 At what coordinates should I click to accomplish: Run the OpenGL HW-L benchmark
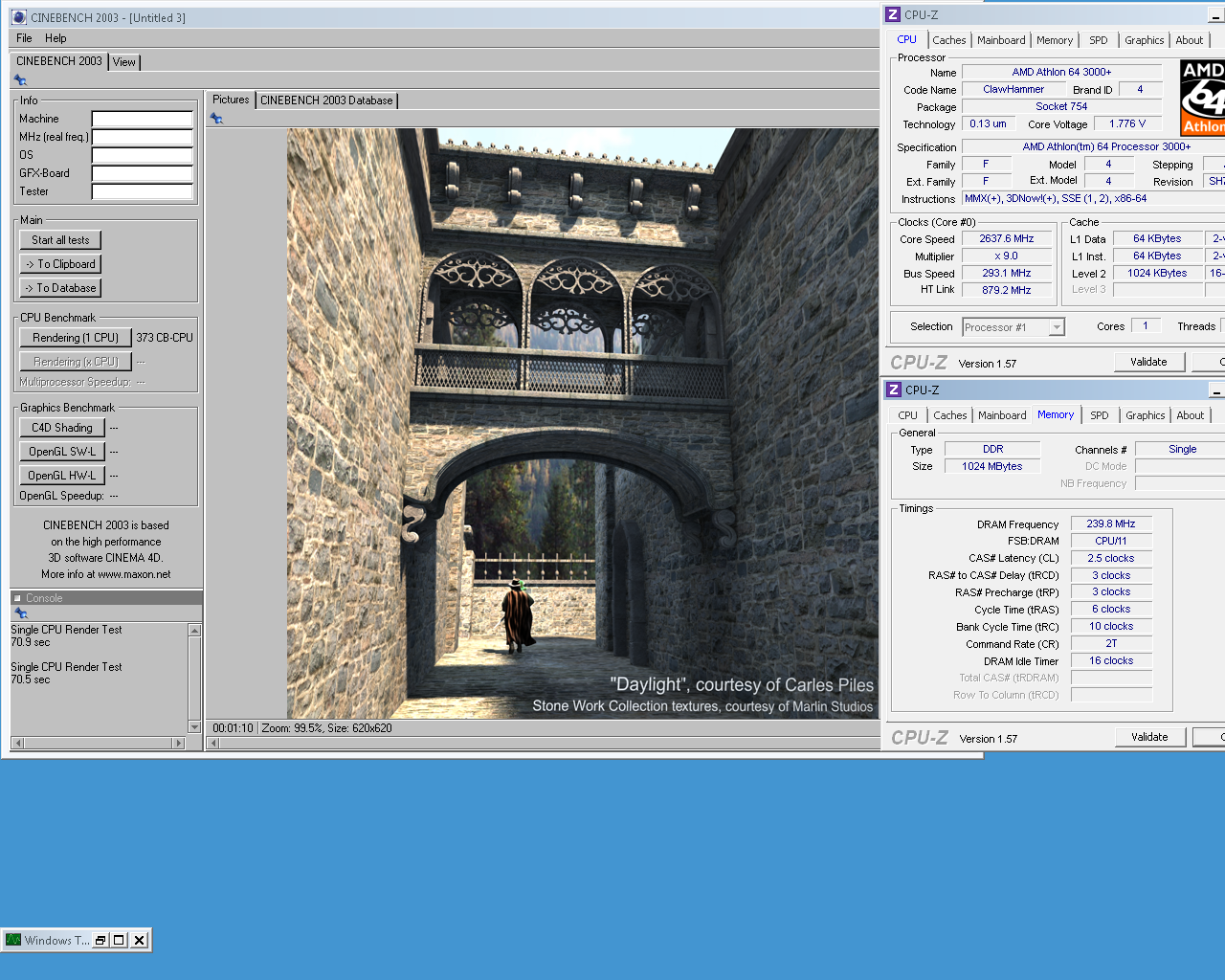62,476
